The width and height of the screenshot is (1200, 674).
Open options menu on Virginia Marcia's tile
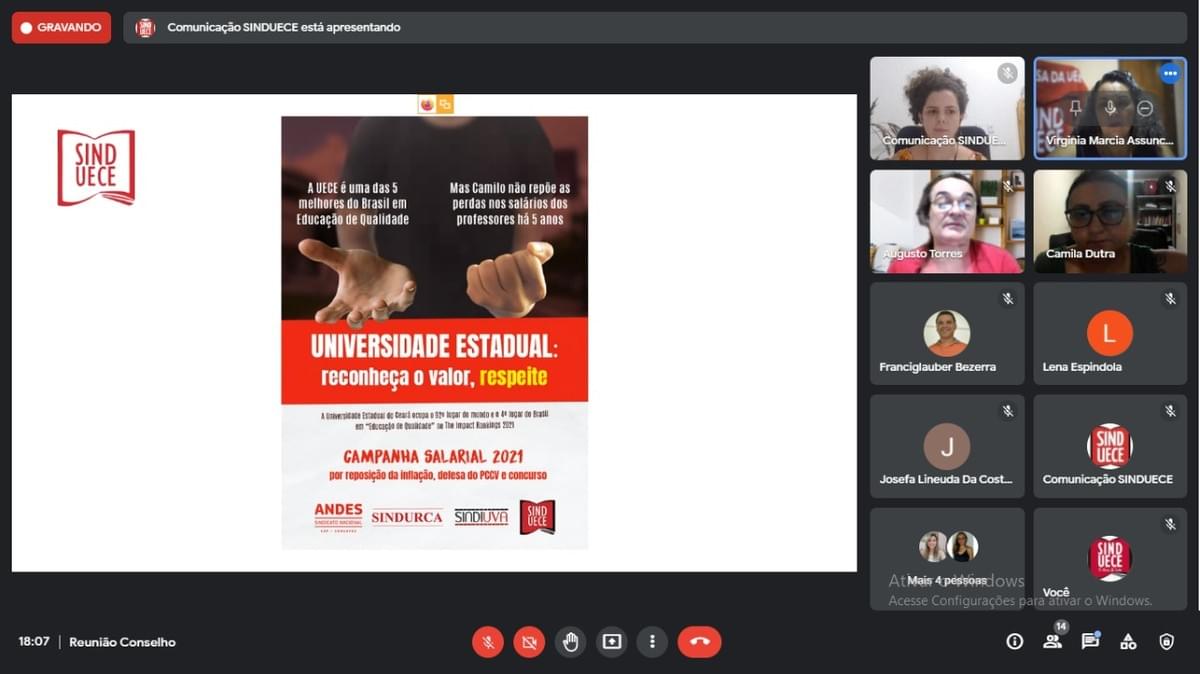(1170, 74)
